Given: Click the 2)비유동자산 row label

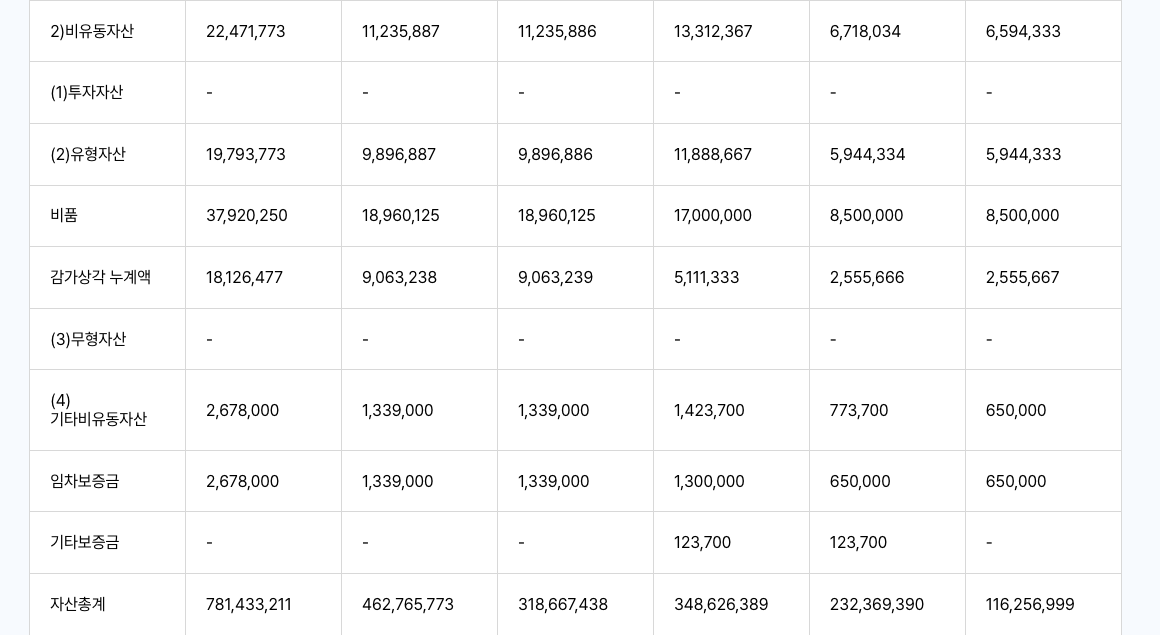Looking at the screenshot, I should click(92, 32).
